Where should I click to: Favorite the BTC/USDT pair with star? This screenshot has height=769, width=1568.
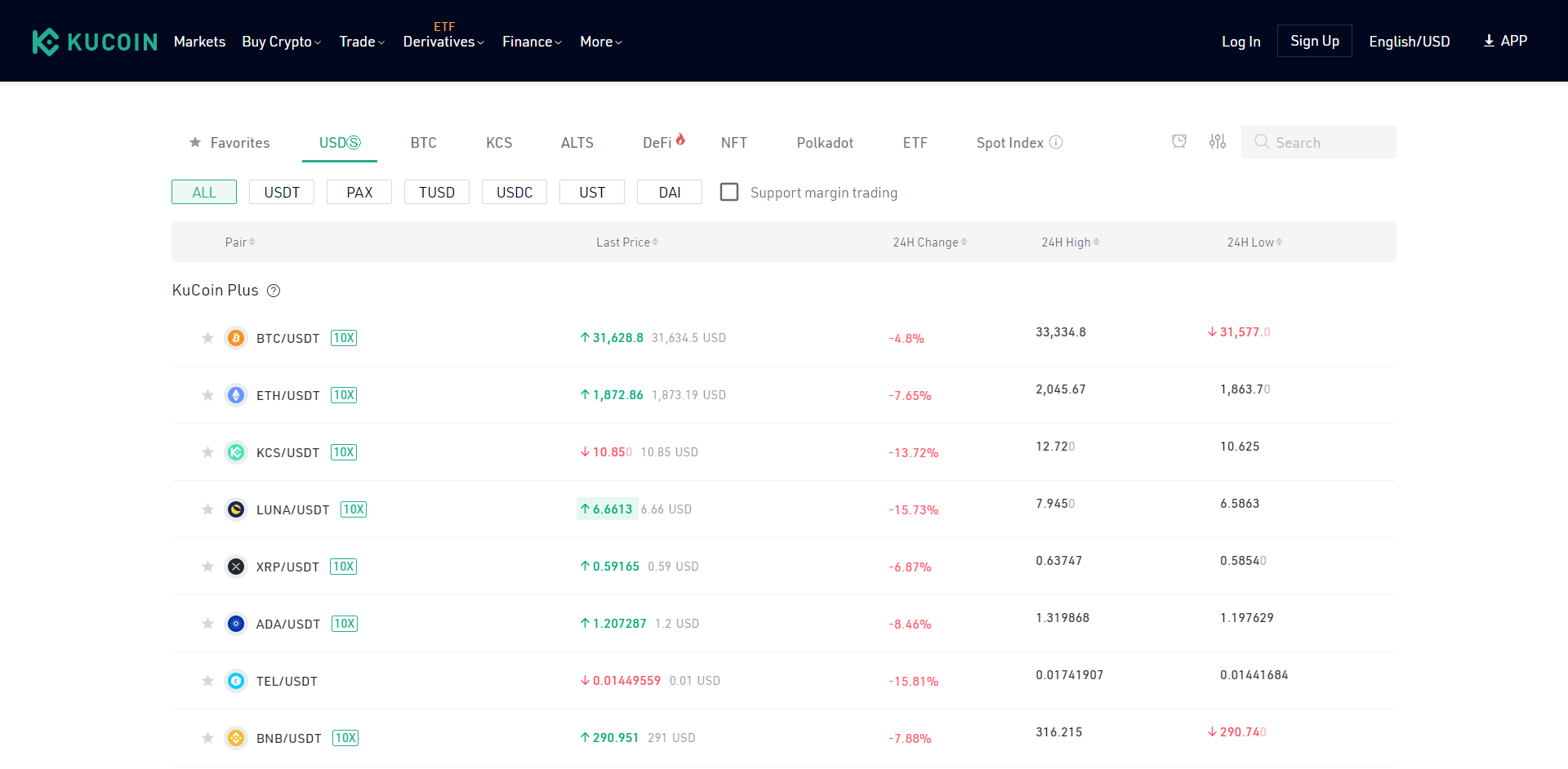[x=207, y=338]
